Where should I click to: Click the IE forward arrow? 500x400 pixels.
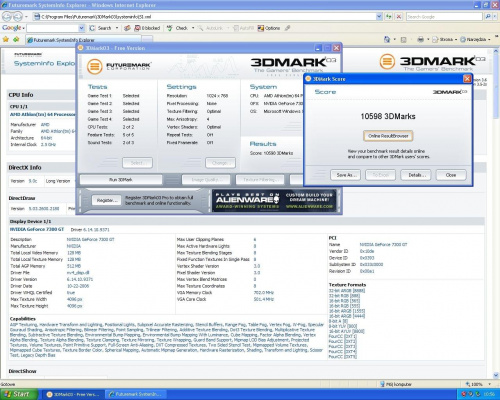click(x=18, y=16)
